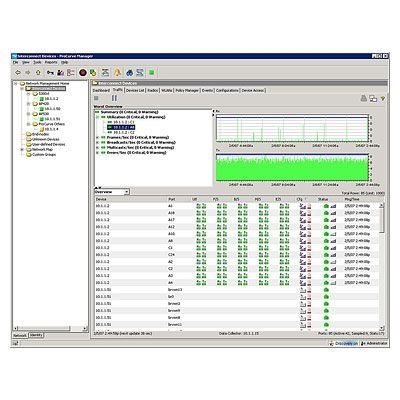The height and width of the screenshot is (400, 400).
Task: Open the File menu
Action: coord(15,62)
